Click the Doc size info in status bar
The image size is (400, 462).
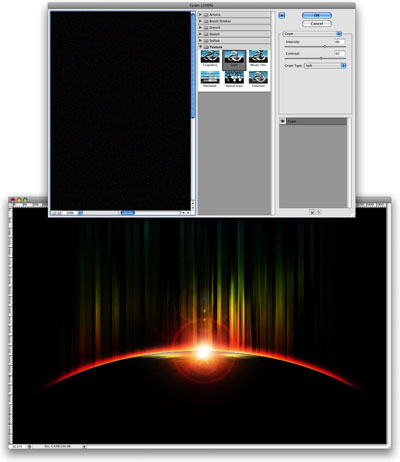[58, 446]
